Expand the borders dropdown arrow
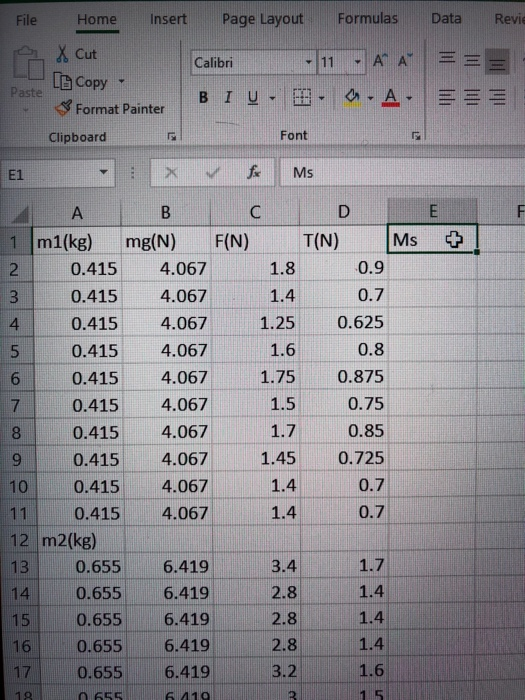Screen dimensions: 525x700 pyautogui.click(x=321, y=98)
